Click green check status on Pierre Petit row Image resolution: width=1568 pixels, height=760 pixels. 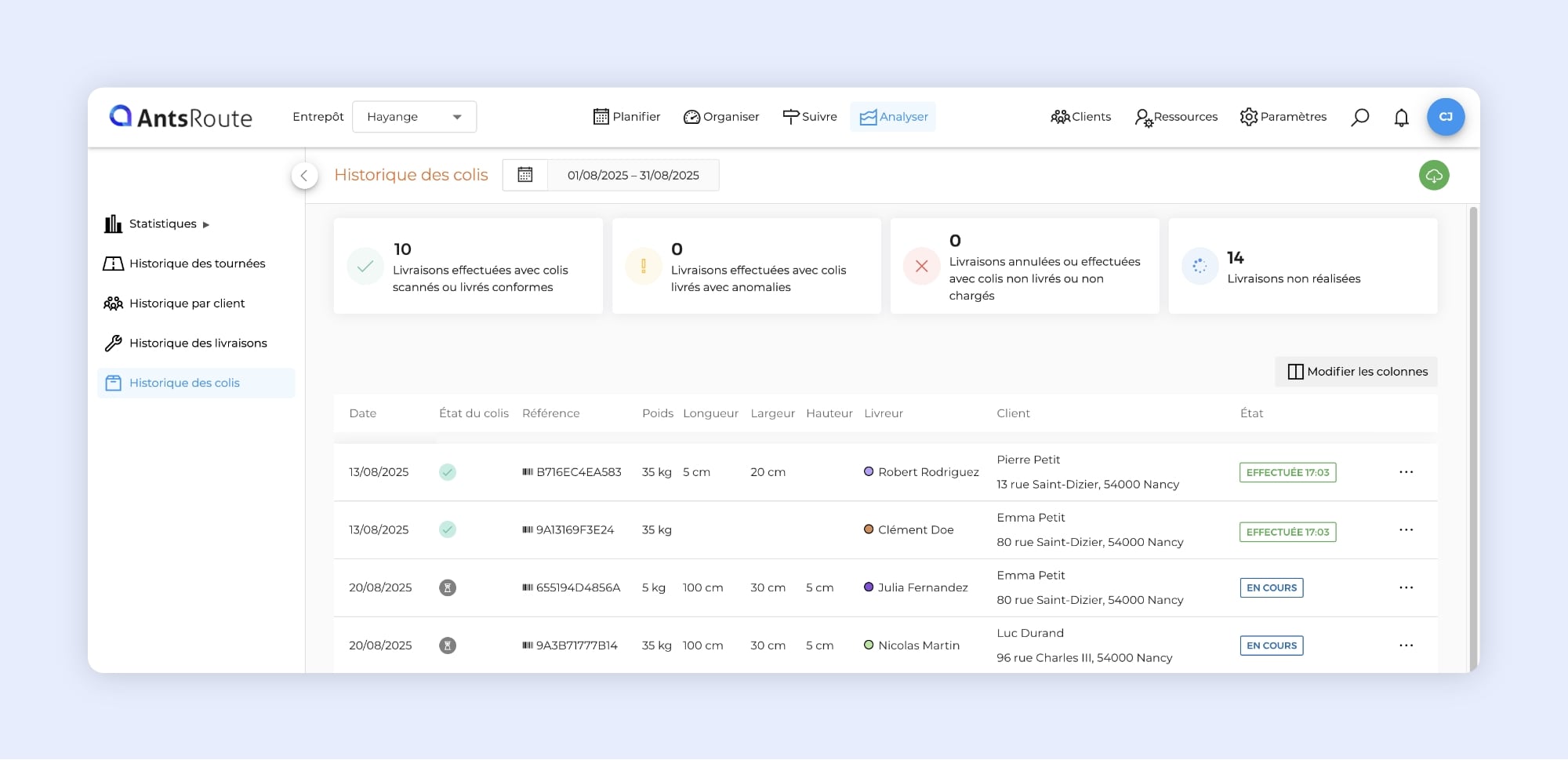tap(448, 472)
